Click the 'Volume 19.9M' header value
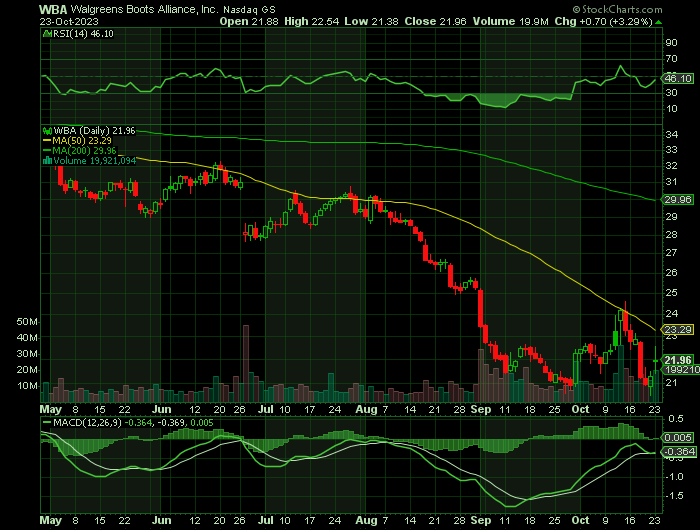The width and height of the screenshot is (700, 530). point(511,21)
